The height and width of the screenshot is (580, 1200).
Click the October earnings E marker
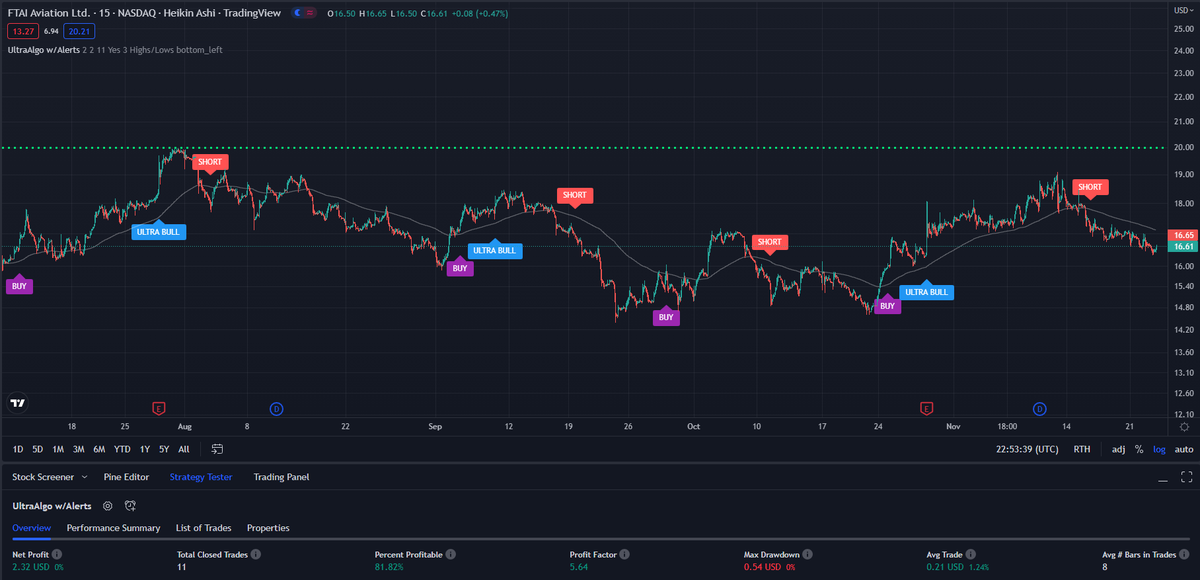point(926,408)
